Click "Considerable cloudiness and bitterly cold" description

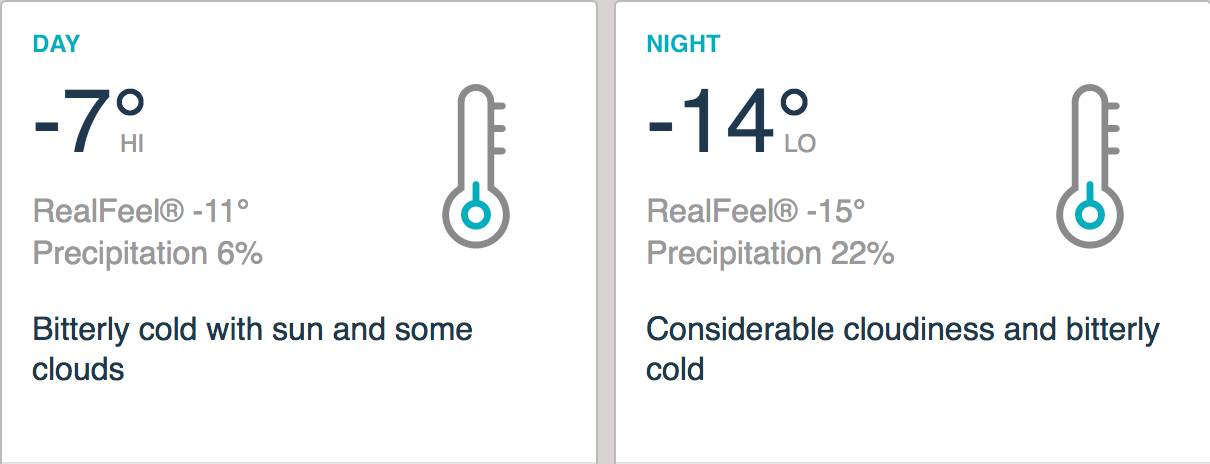click(902, 349)
